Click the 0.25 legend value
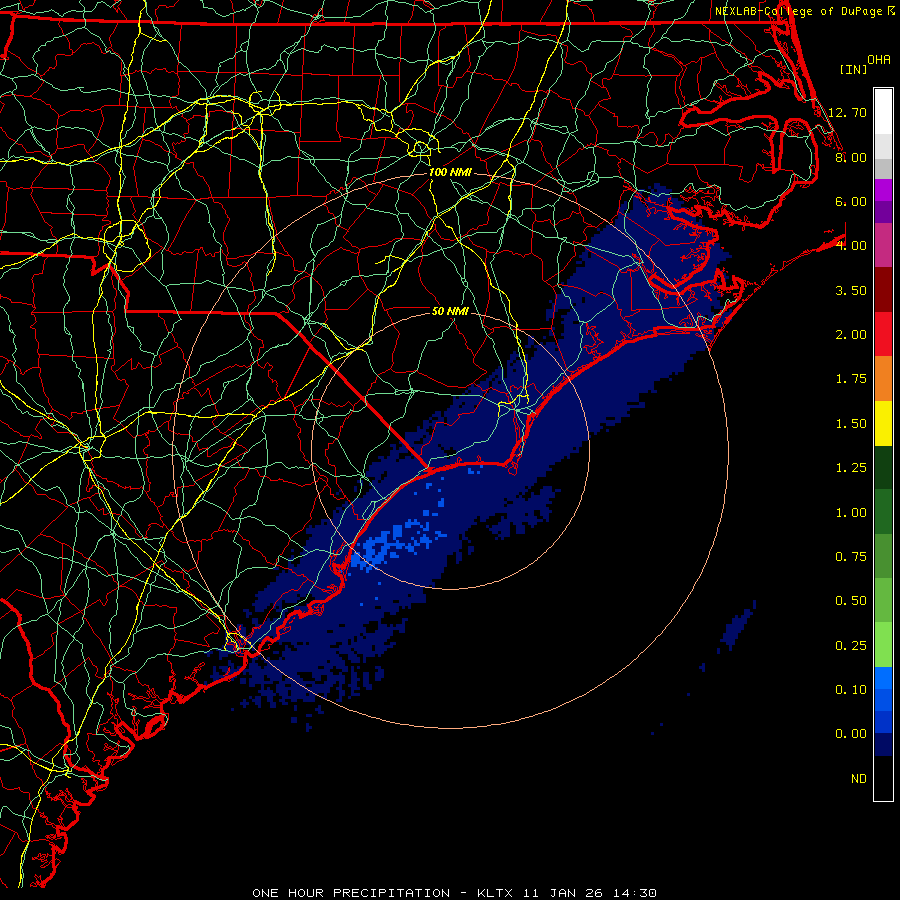The image size is (900, 900). 851,646
